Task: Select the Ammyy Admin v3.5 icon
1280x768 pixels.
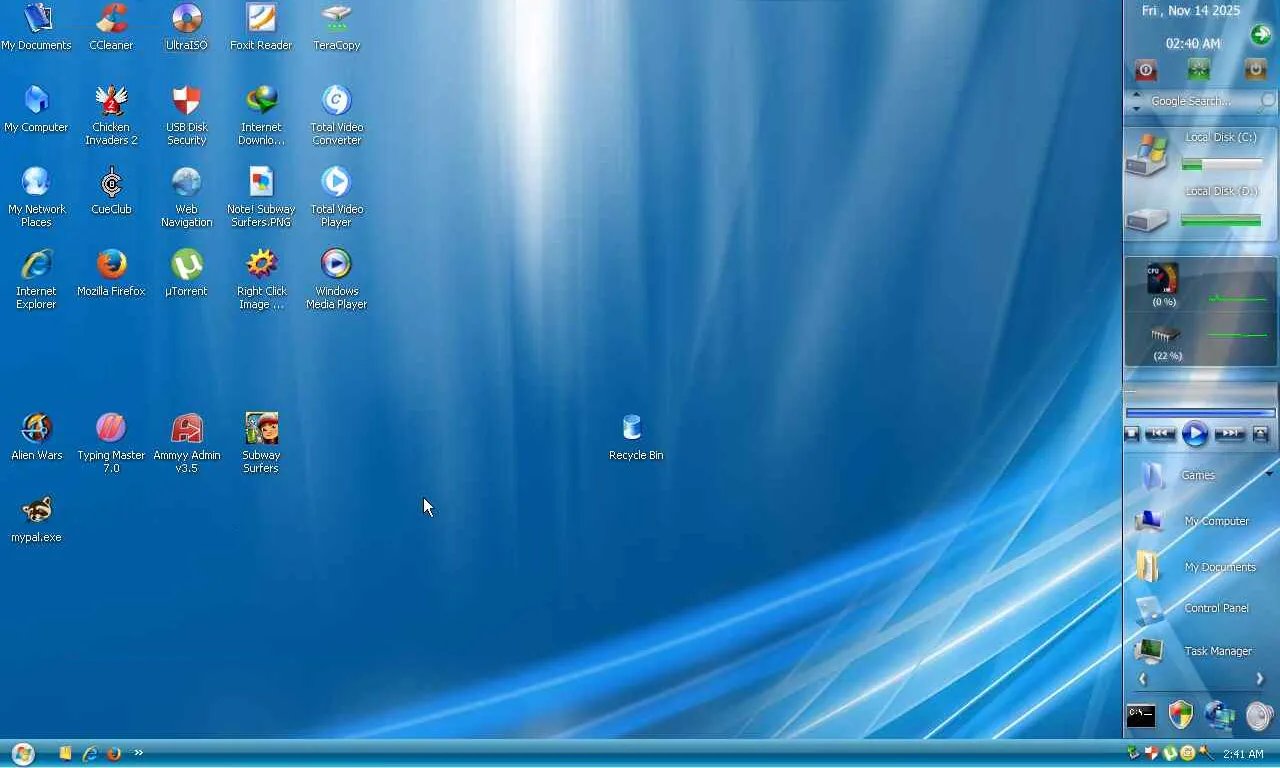Action: pos(187,443)
